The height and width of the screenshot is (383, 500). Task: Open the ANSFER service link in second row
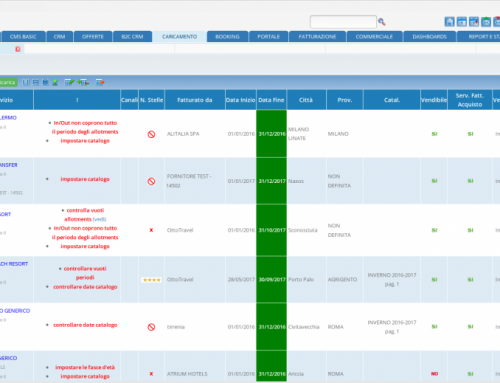tap(9, 165)
